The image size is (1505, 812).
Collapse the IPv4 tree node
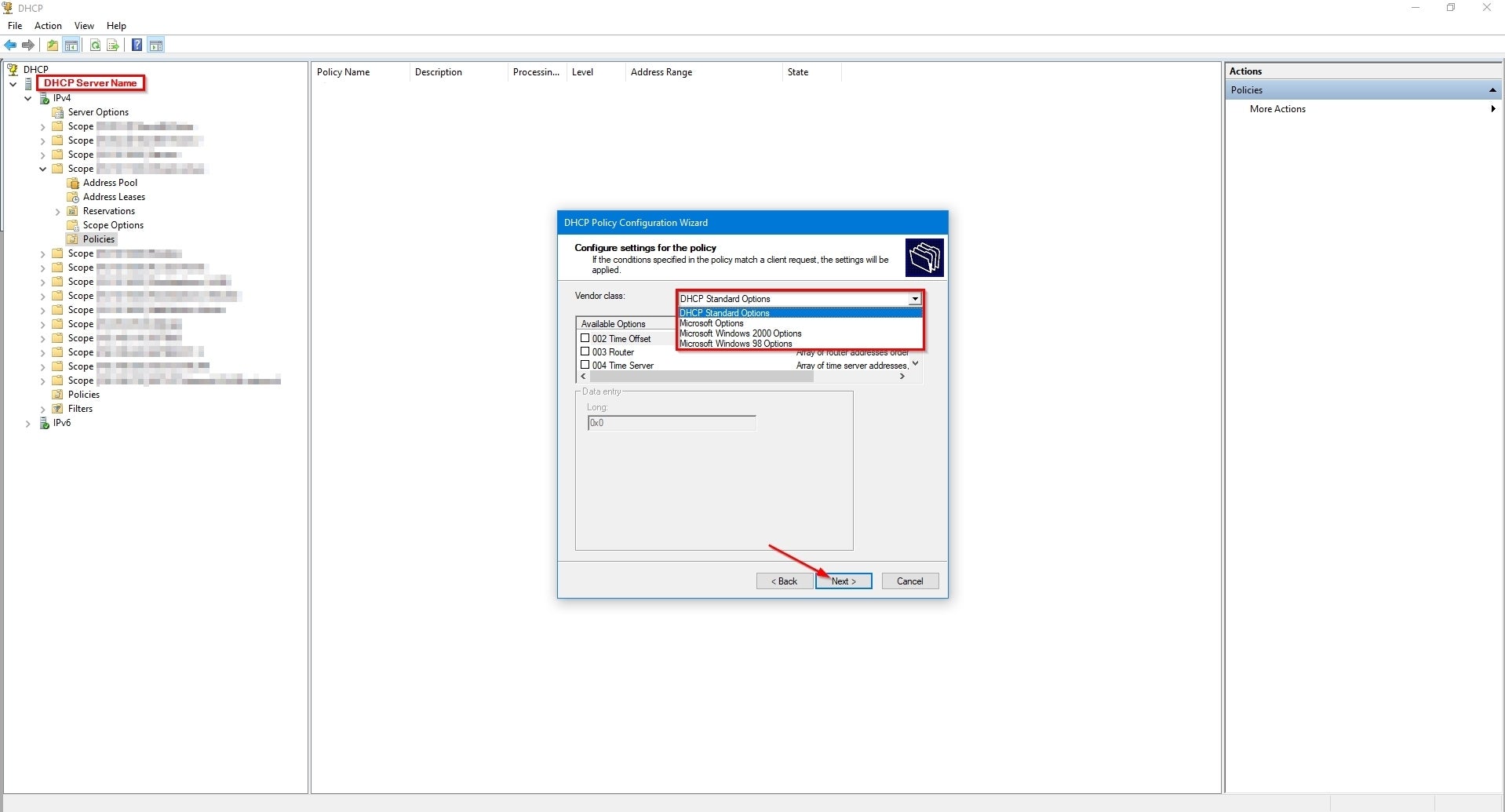pos(28,98)
